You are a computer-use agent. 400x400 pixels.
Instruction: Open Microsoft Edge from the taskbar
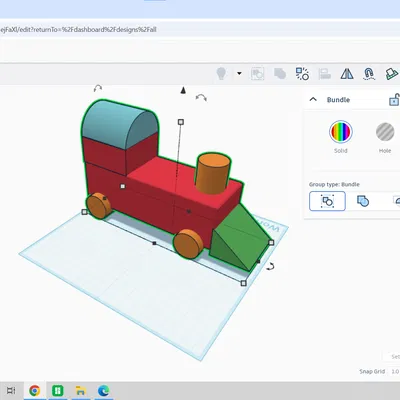(104, 390)
